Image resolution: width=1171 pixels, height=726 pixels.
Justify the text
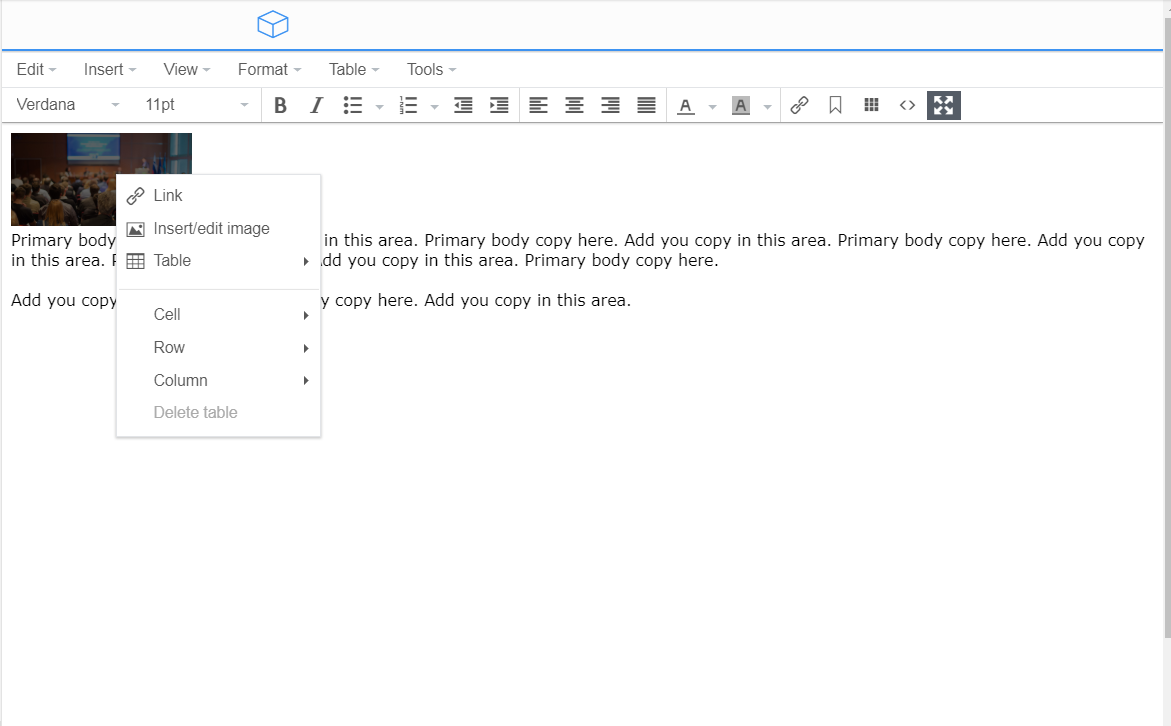(x=646, y=105)
